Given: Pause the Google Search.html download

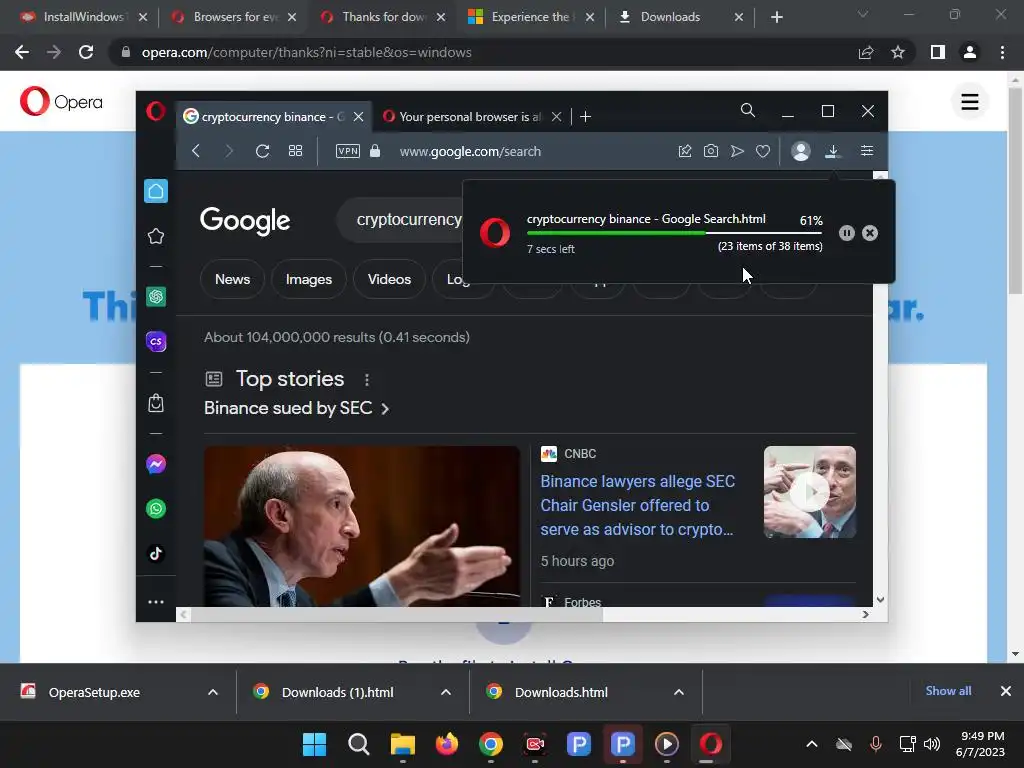Looking at the screenshot, I should pyautogui.click(x=846, y=233).
